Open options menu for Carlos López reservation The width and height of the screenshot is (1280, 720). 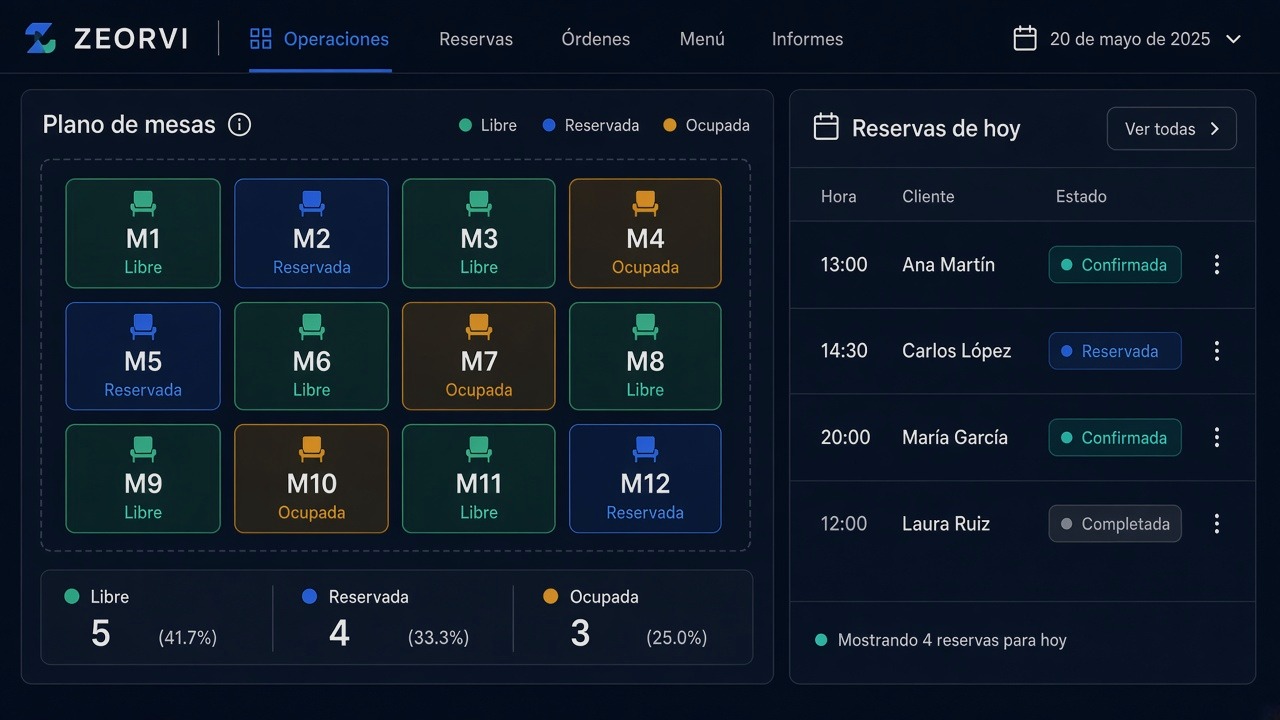[x=1217, y=351]
